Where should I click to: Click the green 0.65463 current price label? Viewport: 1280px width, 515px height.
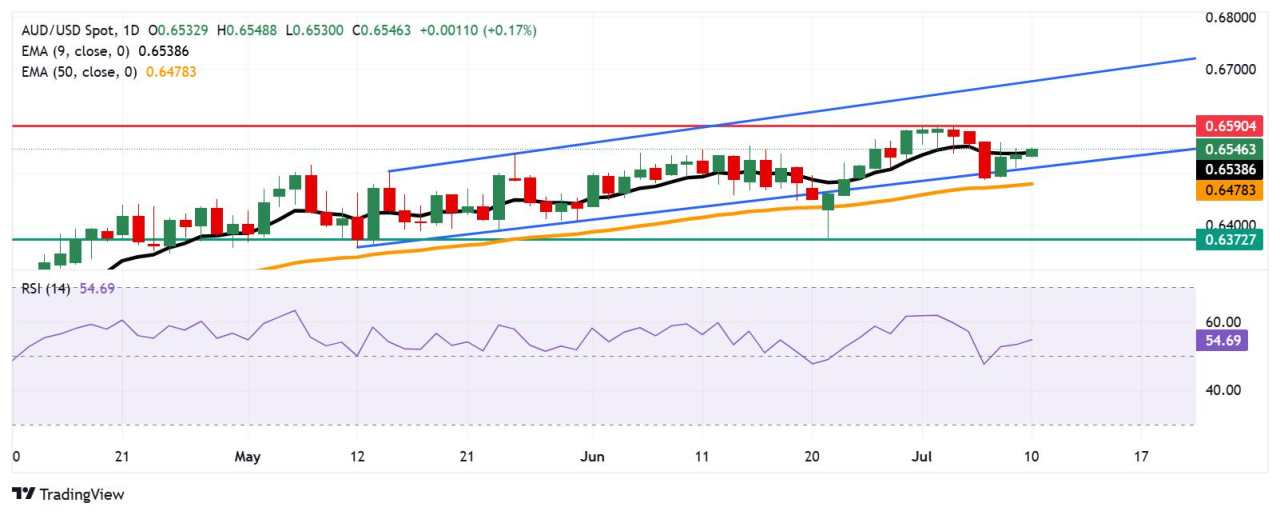click(x=1232, y=148)
